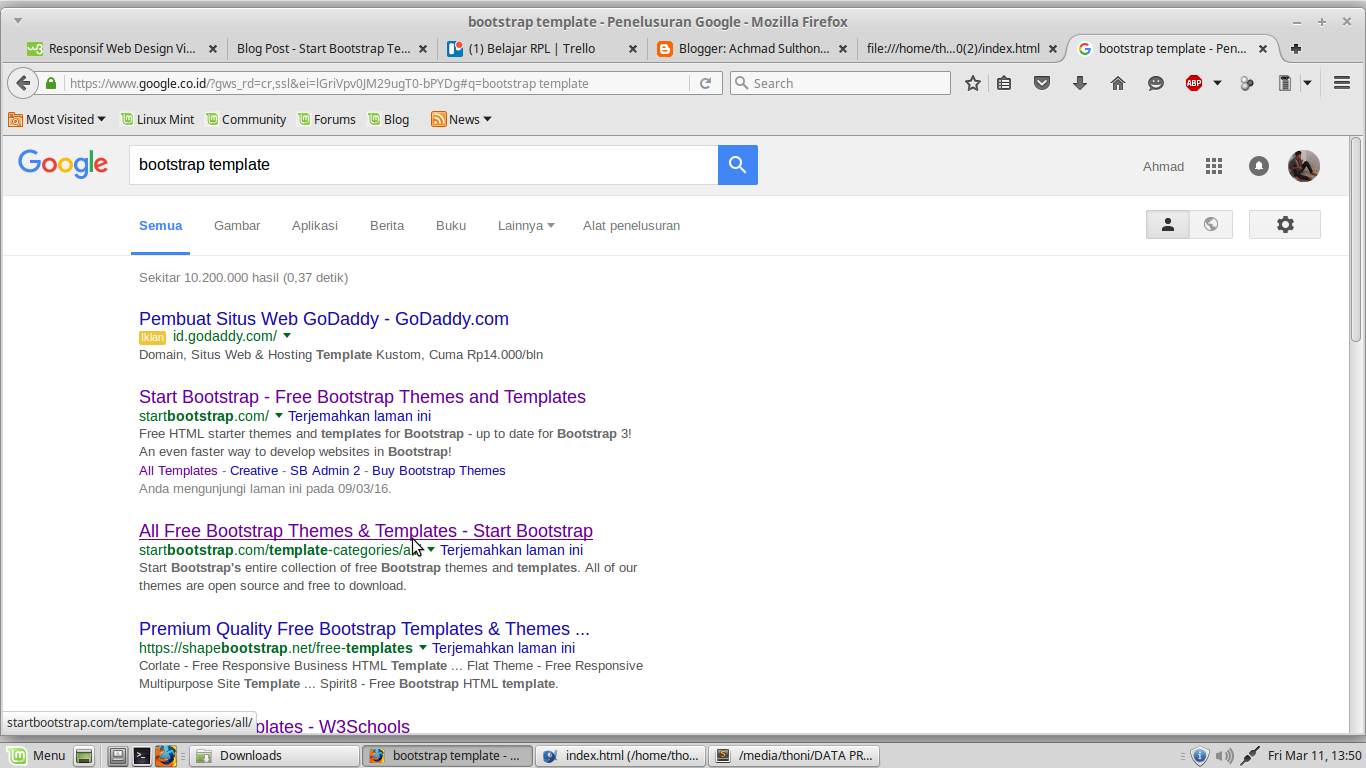Switch to Responsif Web Design tab

122,48
